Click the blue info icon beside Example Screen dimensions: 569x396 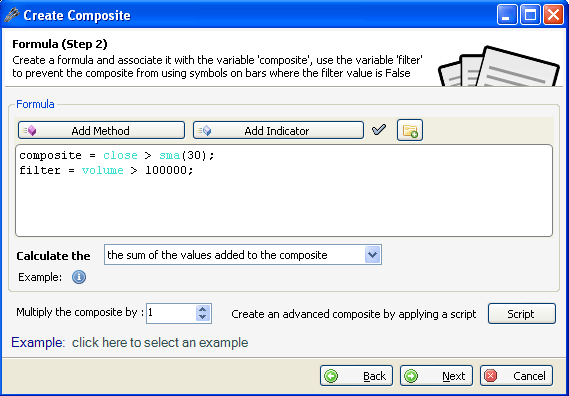pyautogui.click(x=79, y=277)
